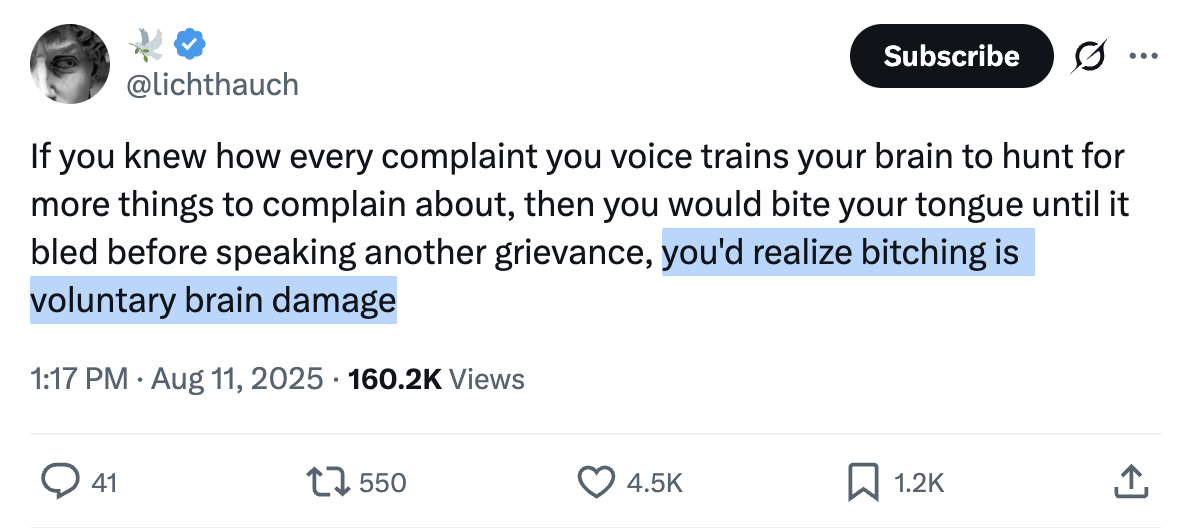Viewport: 1188px width, 528px height.
Task: Click the highlighted "voluntary brain damage" text
Action: 213,301
